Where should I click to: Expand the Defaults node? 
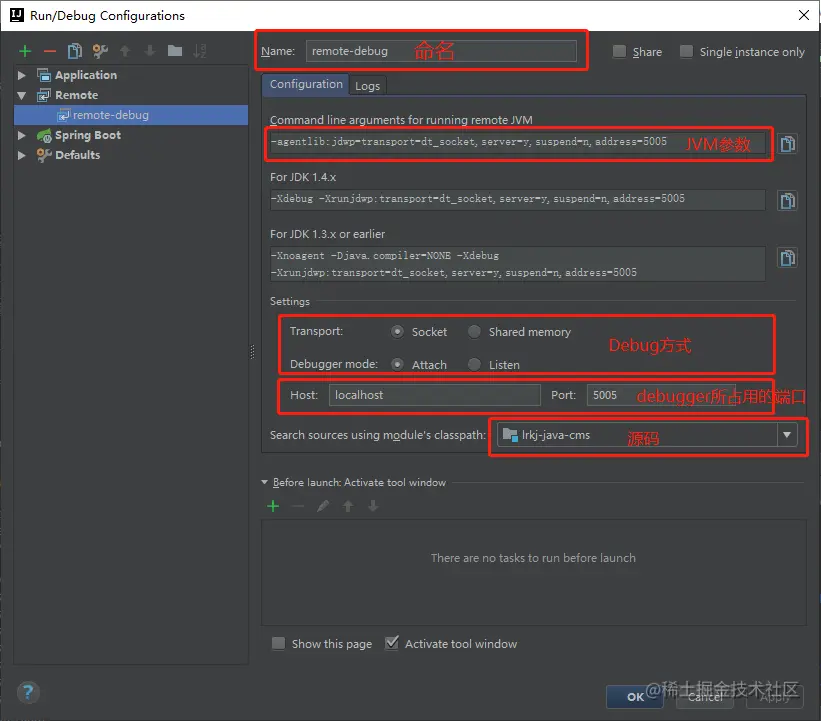21,155
